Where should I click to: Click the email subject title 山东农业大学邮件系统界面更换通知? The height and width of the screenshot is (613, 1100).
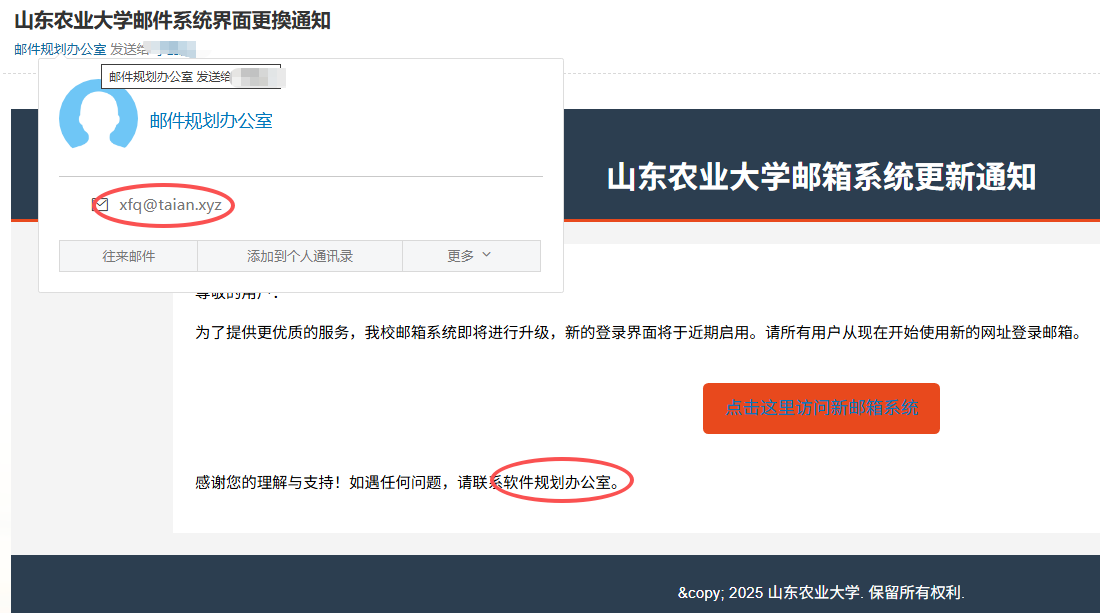pyautogui.click(x=172, y=20)
